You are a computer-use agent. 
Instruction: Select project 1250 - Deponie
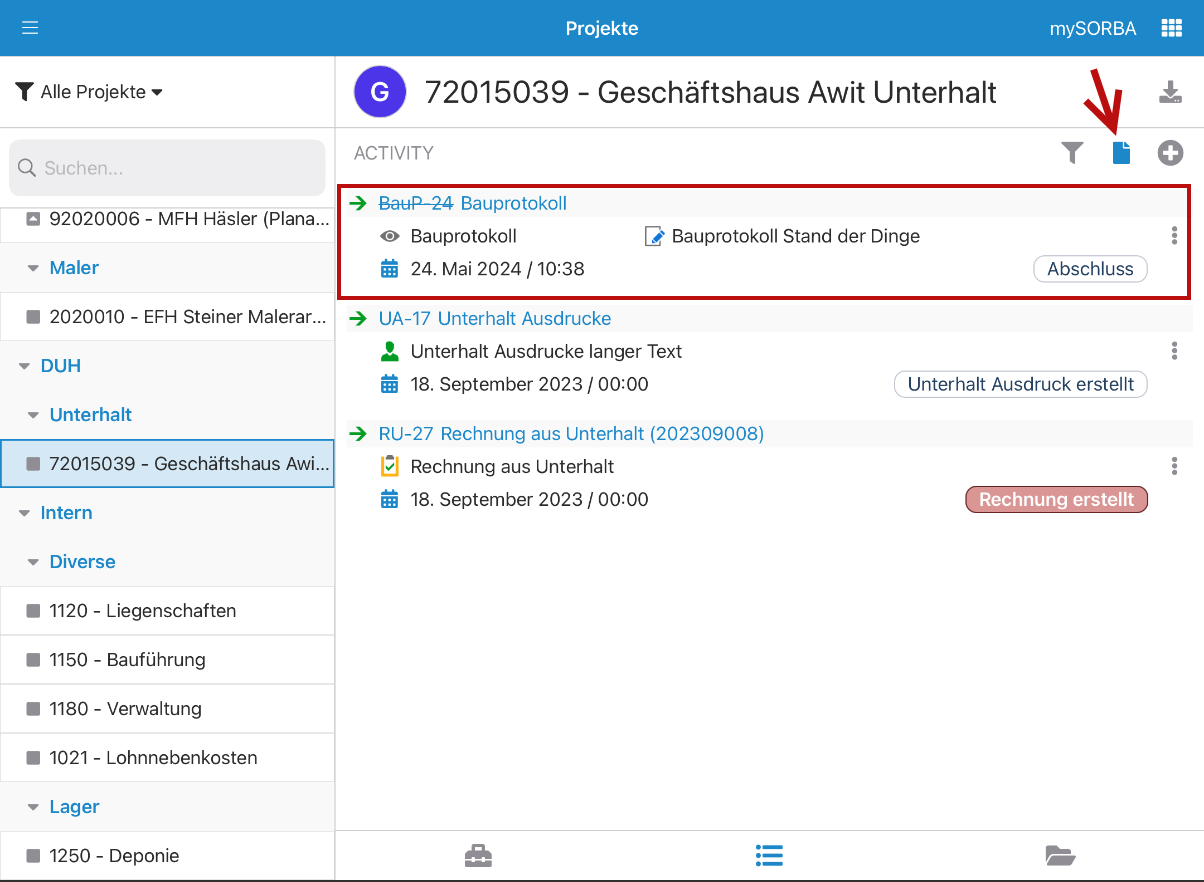tap(167, 856)
